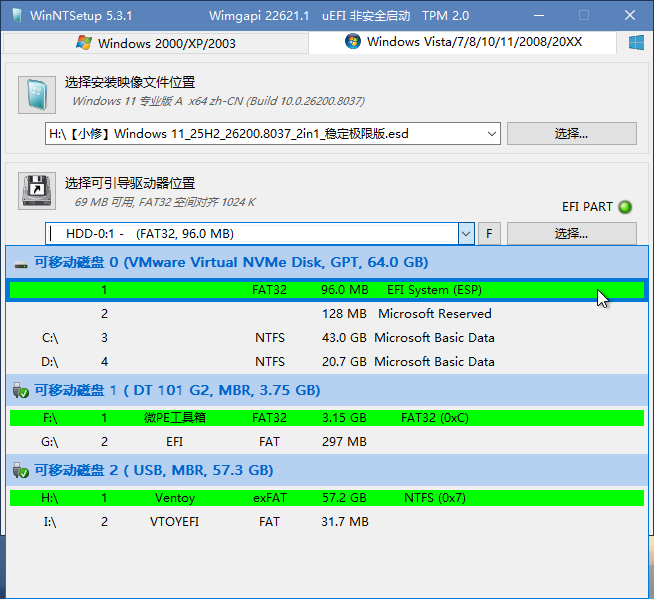This screenshot has height=599, width=654.
Task: Click 选择... button for boot drive
Action: coord(571,234)
